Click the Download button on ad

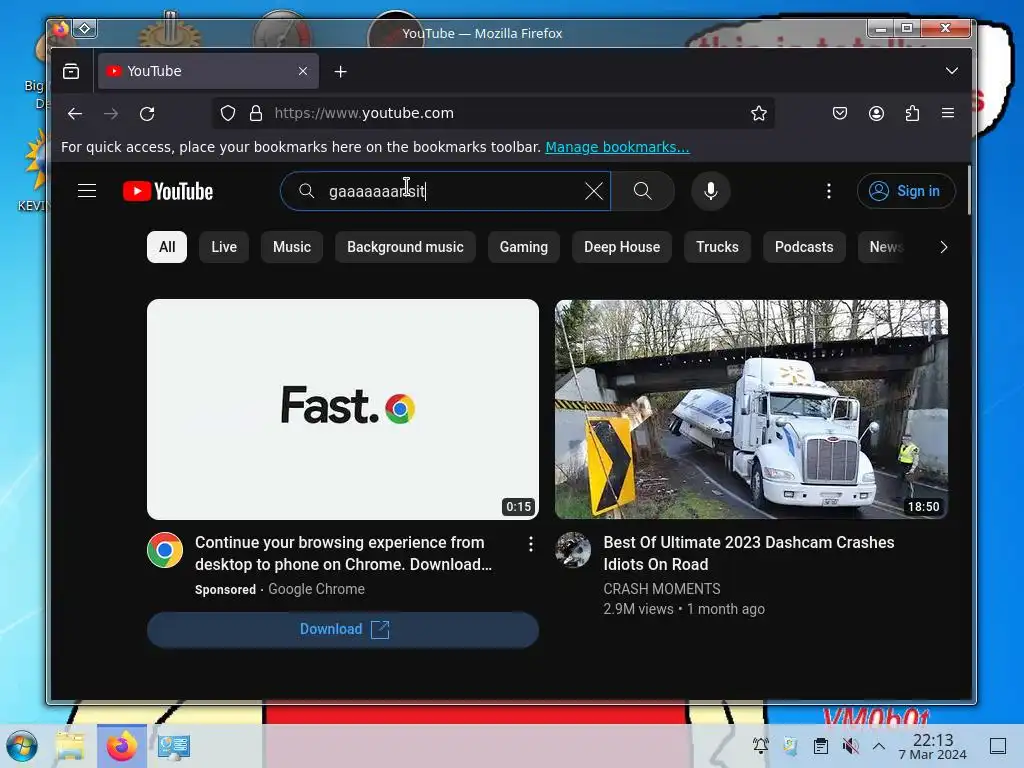point(343,630)
